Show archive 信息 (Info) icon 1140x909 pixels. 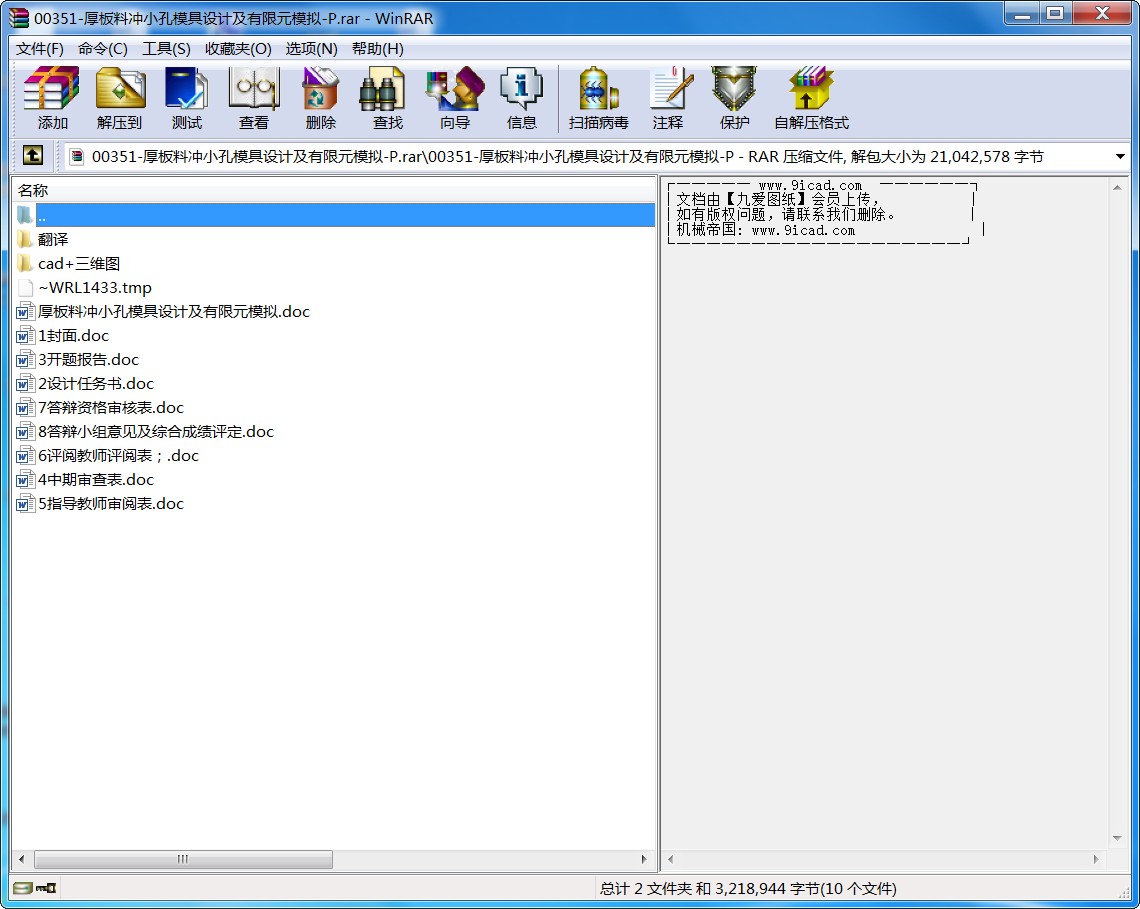[521, 98]
